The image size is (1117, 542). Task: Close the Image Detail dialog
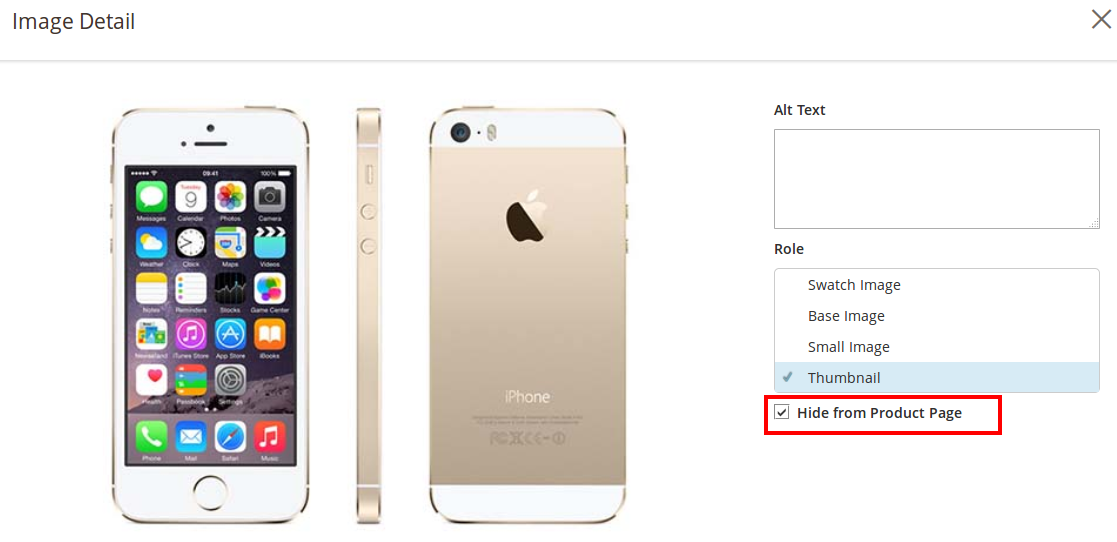click(x=1100, y=19)
